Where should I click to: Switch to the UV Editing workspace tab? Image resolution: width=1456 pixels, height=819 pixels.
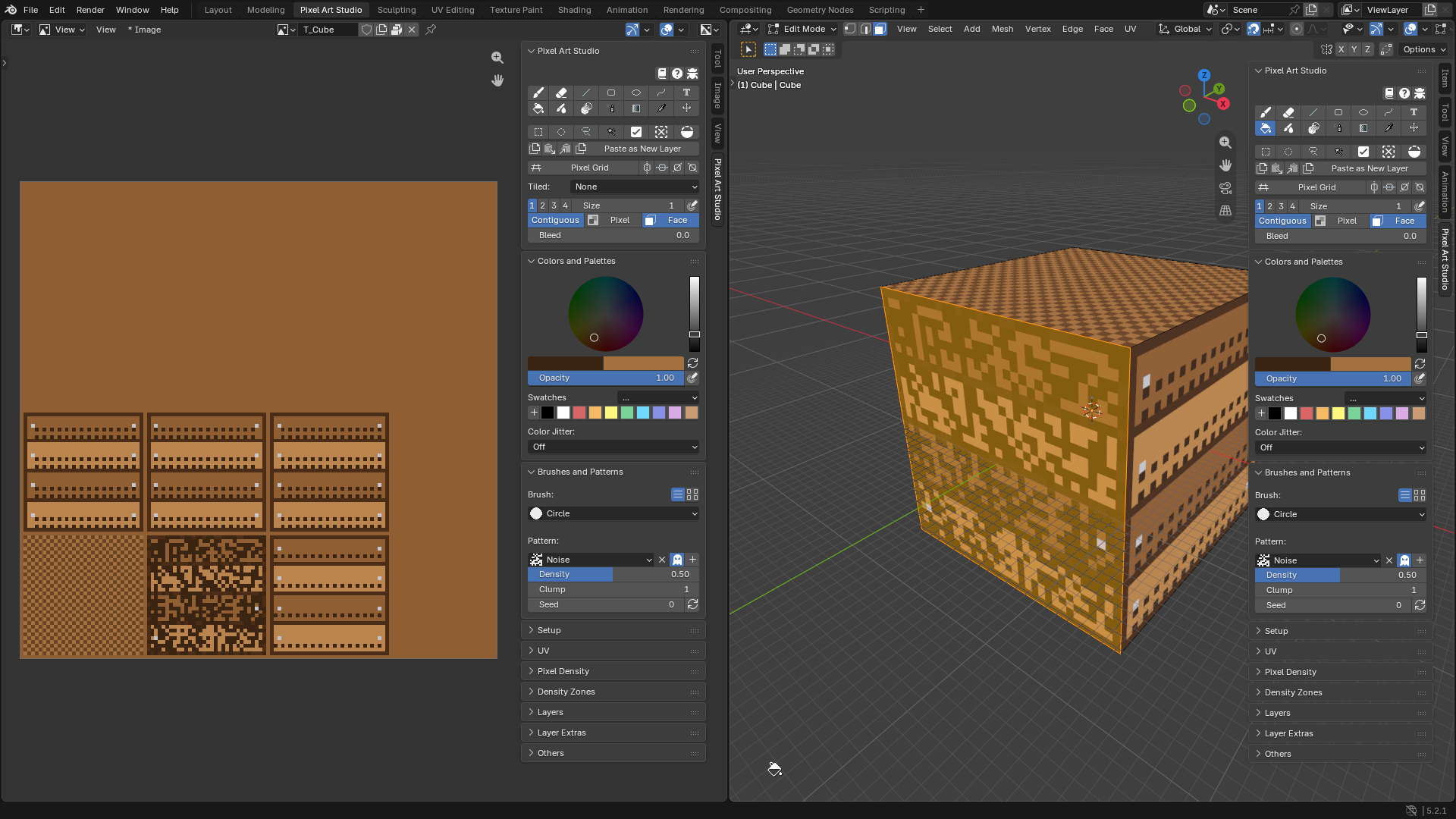point(452,10)
